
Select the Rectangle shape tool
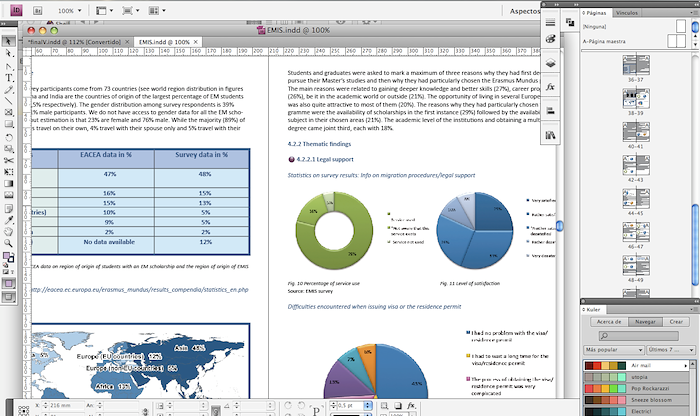(8, 124)
